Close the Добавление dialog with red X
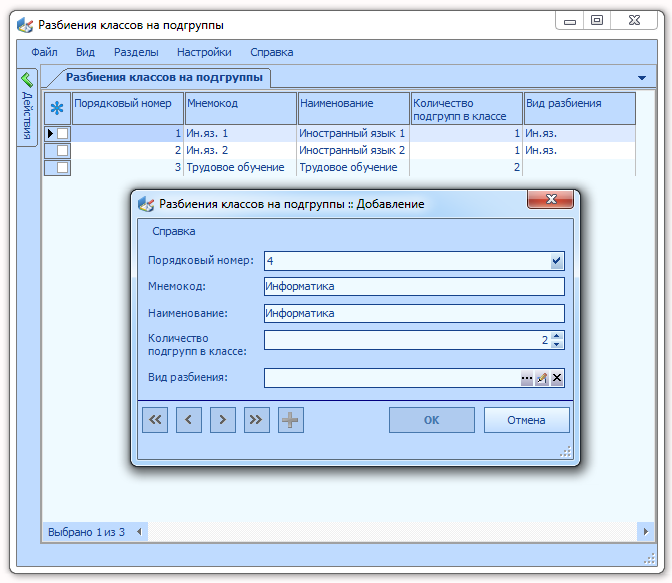The image size is (672, 583). [551, 199]
